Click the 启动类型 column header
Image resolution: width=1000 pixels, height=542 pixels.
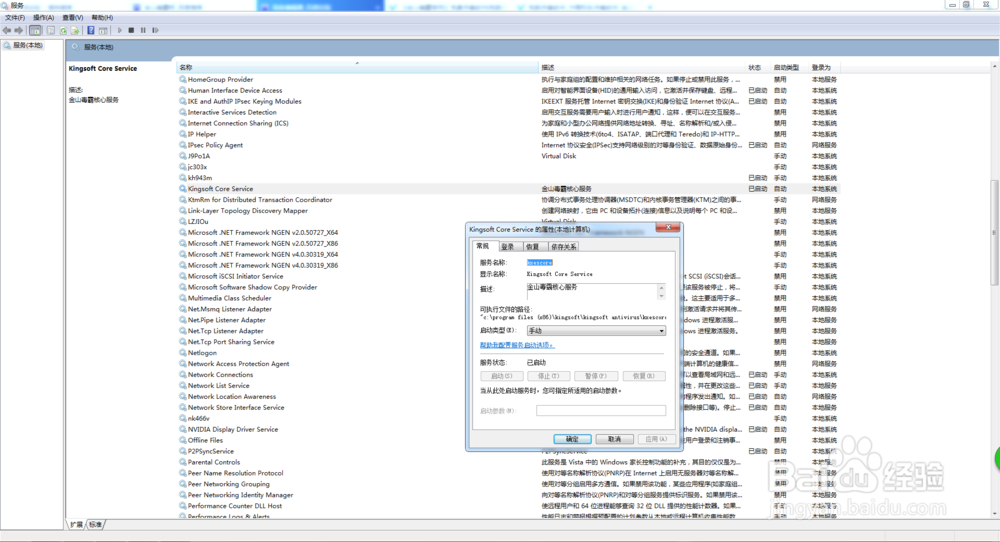pyautogui.click(x=789, y=67)
